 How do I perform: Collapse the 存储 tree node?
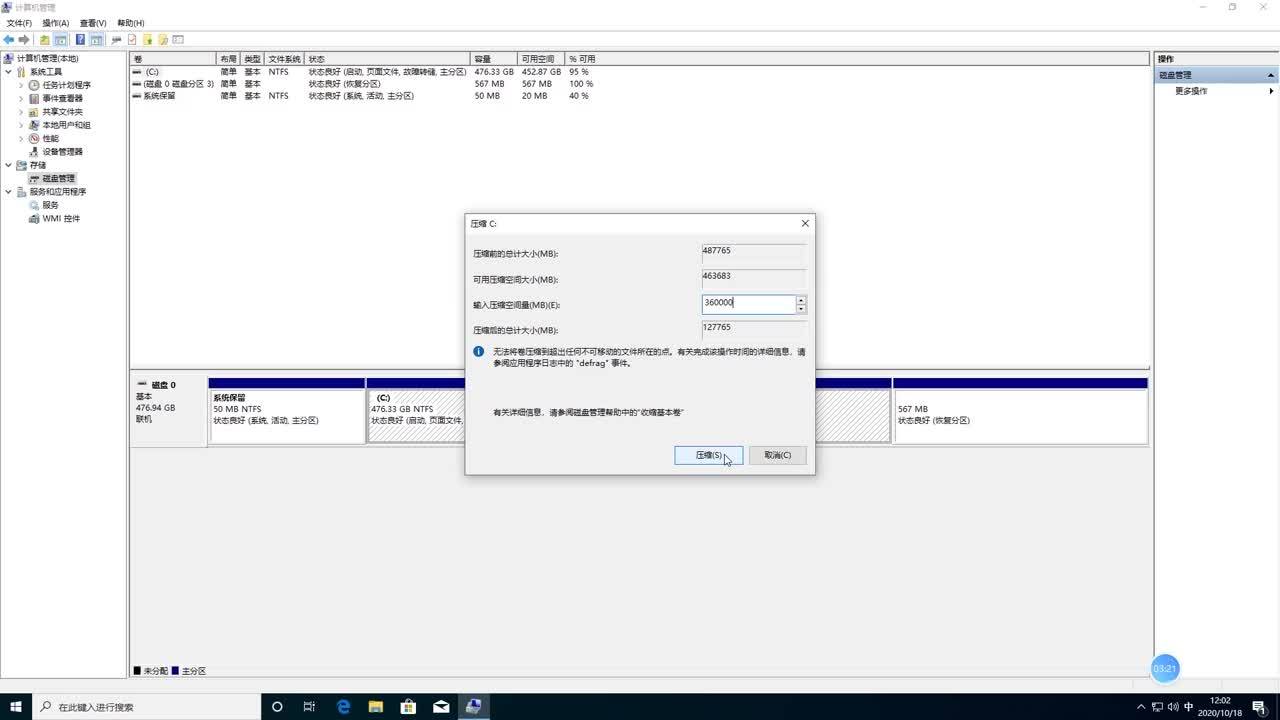click(x=9, y=165)
